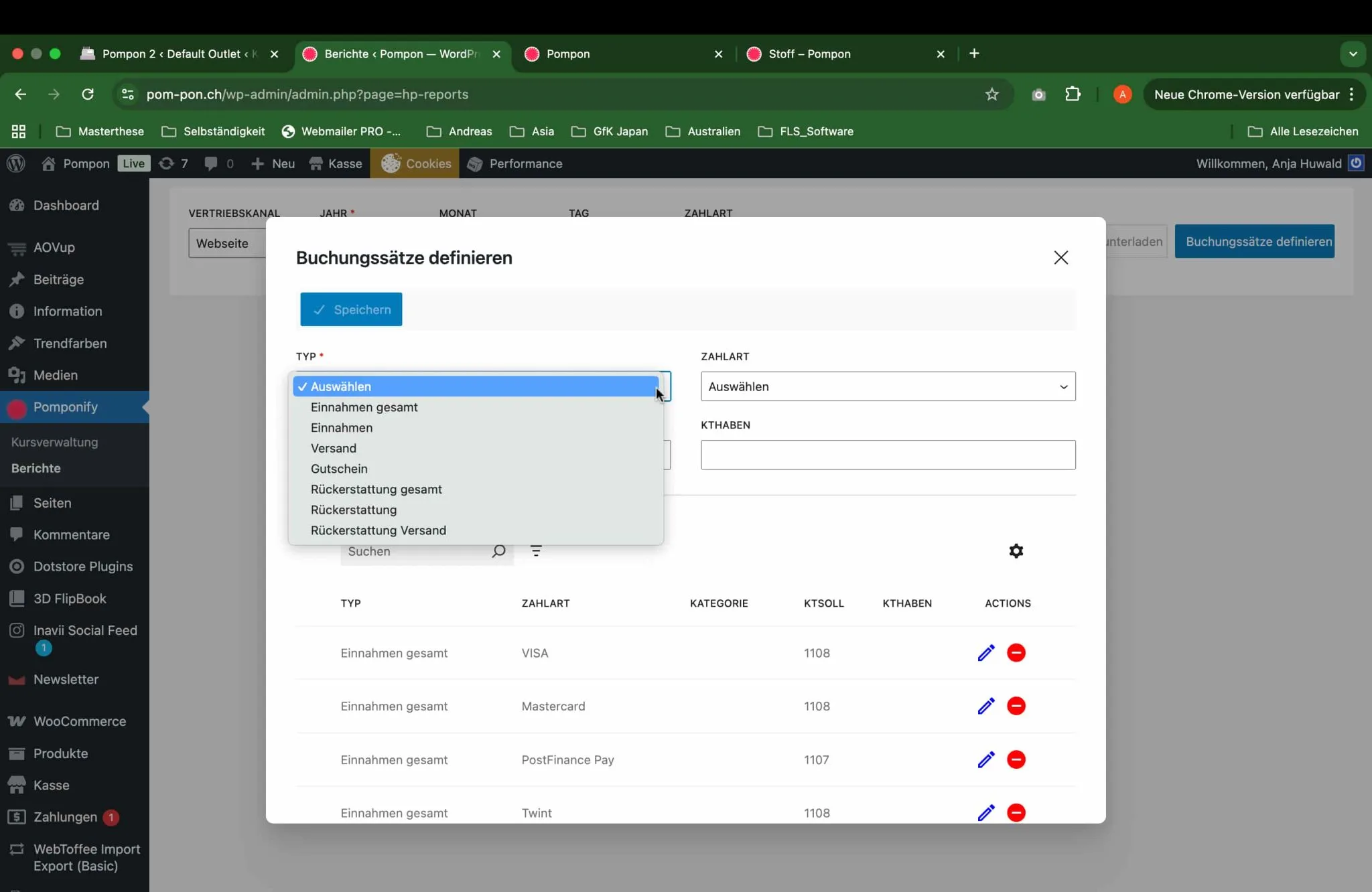Expand the Zahlart dropdown in dialog
This screenshot has width=1372, height=892.
pyautogui.click(x=888, y=386)
